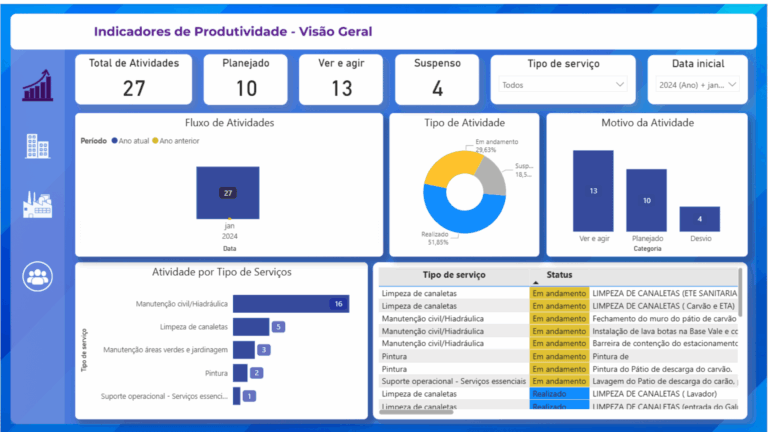Click the Fluxo de Atividades chart title
The height and width of the screenshot is (432, 768).
pyautogui.click(x=229, y=123)
